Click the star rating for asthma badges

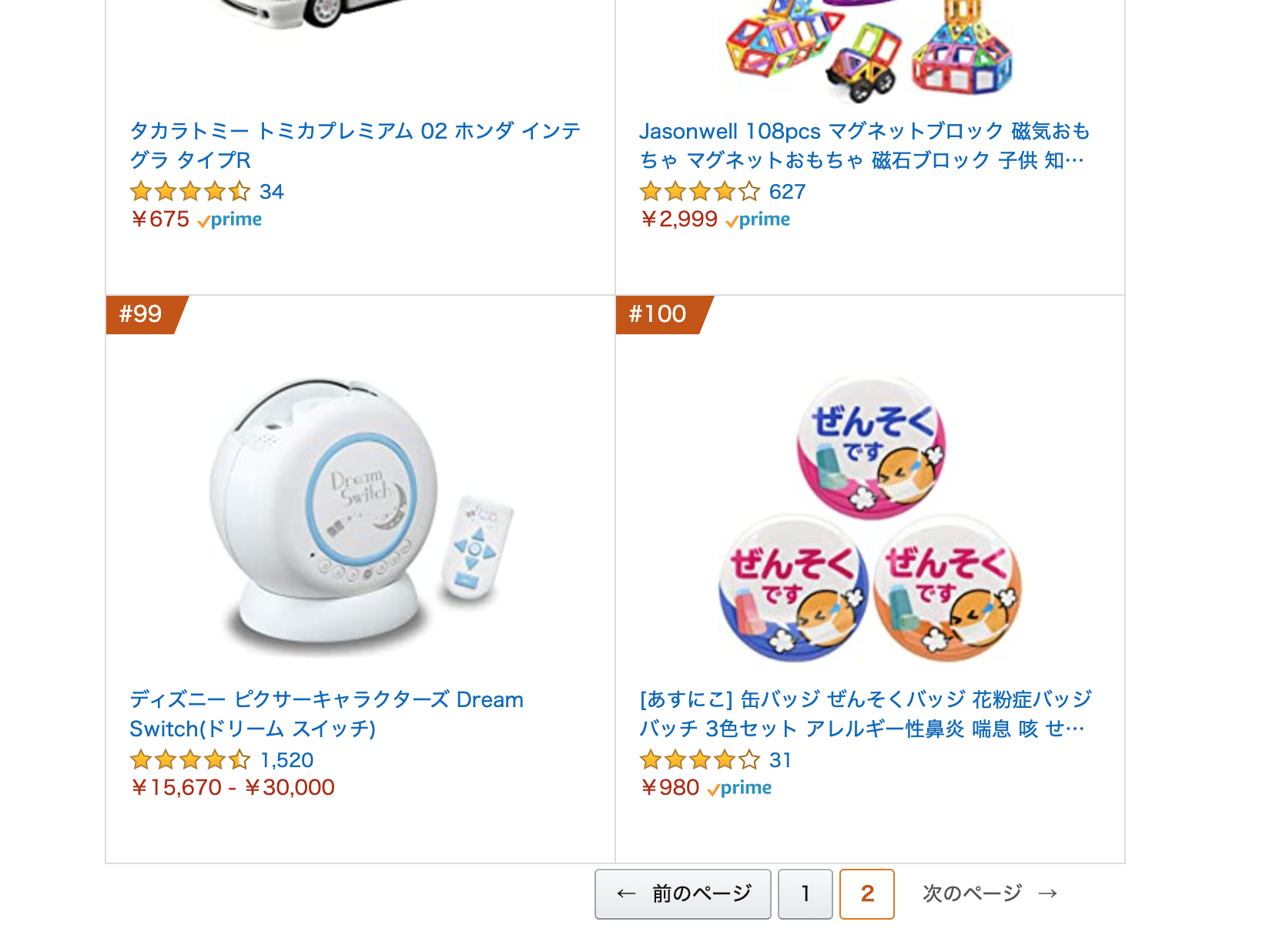tap(700, 760)
